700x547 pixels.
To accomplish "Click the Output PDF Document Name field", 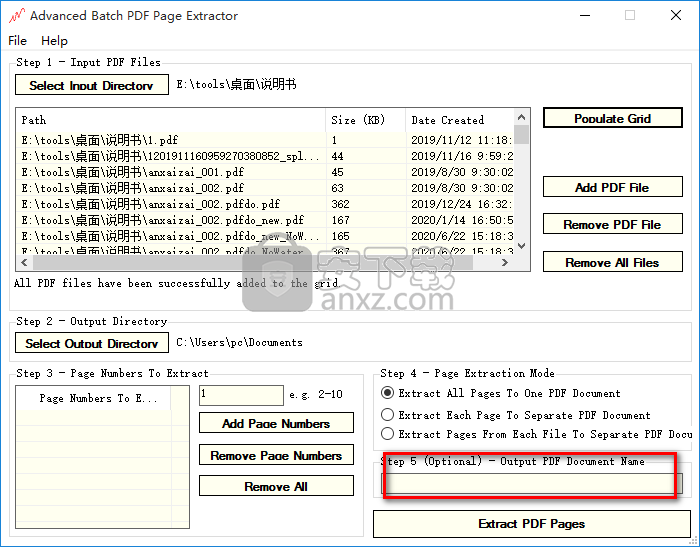I will (x=531, y=483).
